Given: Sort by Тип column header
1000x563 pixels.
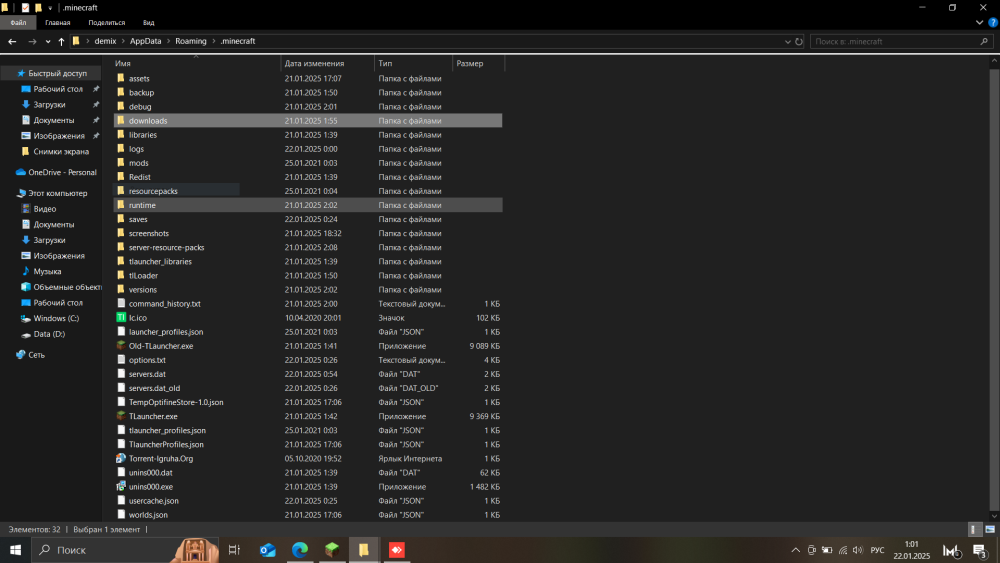Looking at the screenshot, I should click(413, 63).
